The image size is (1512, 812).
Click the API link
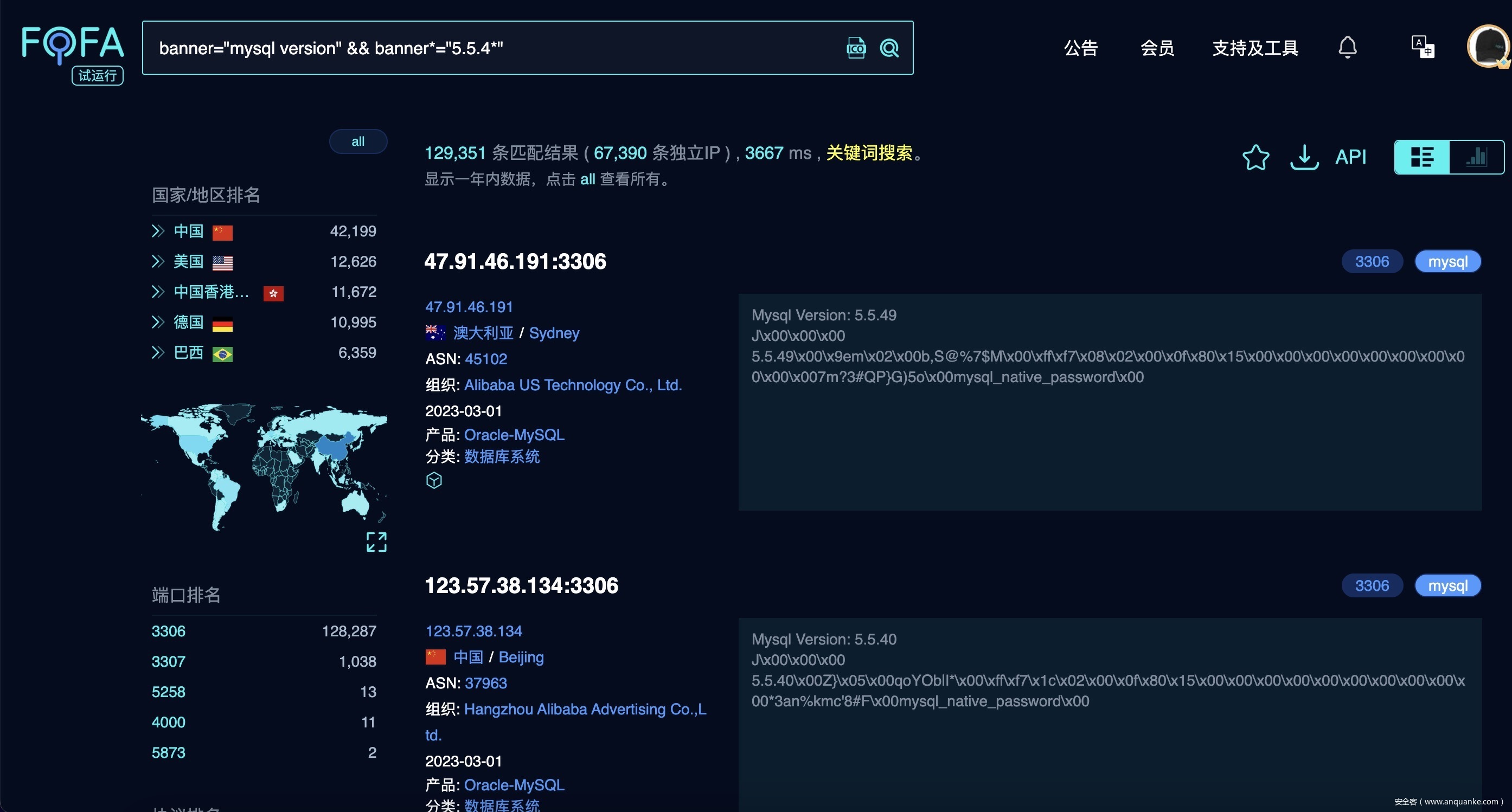point(1350,157)
